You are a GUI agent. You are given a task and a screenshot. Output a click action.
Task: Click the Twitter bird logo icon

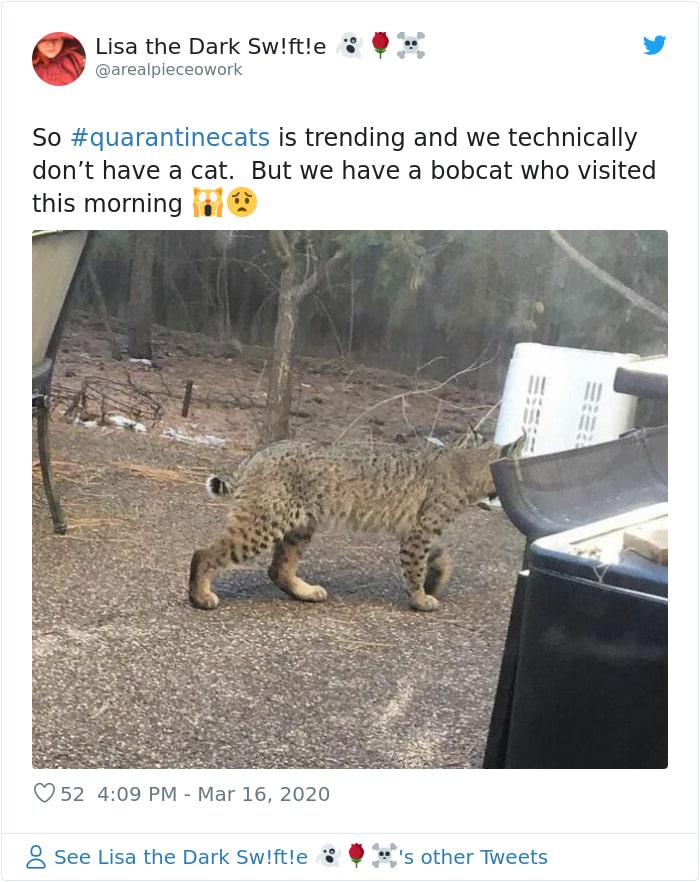(656, 46)
